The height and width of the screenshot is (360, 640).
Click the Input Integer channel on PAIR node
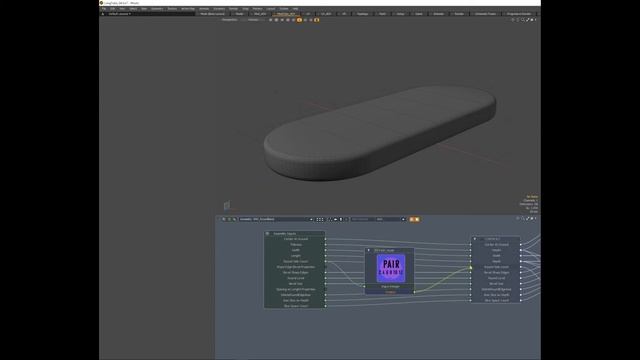point(390,287)
